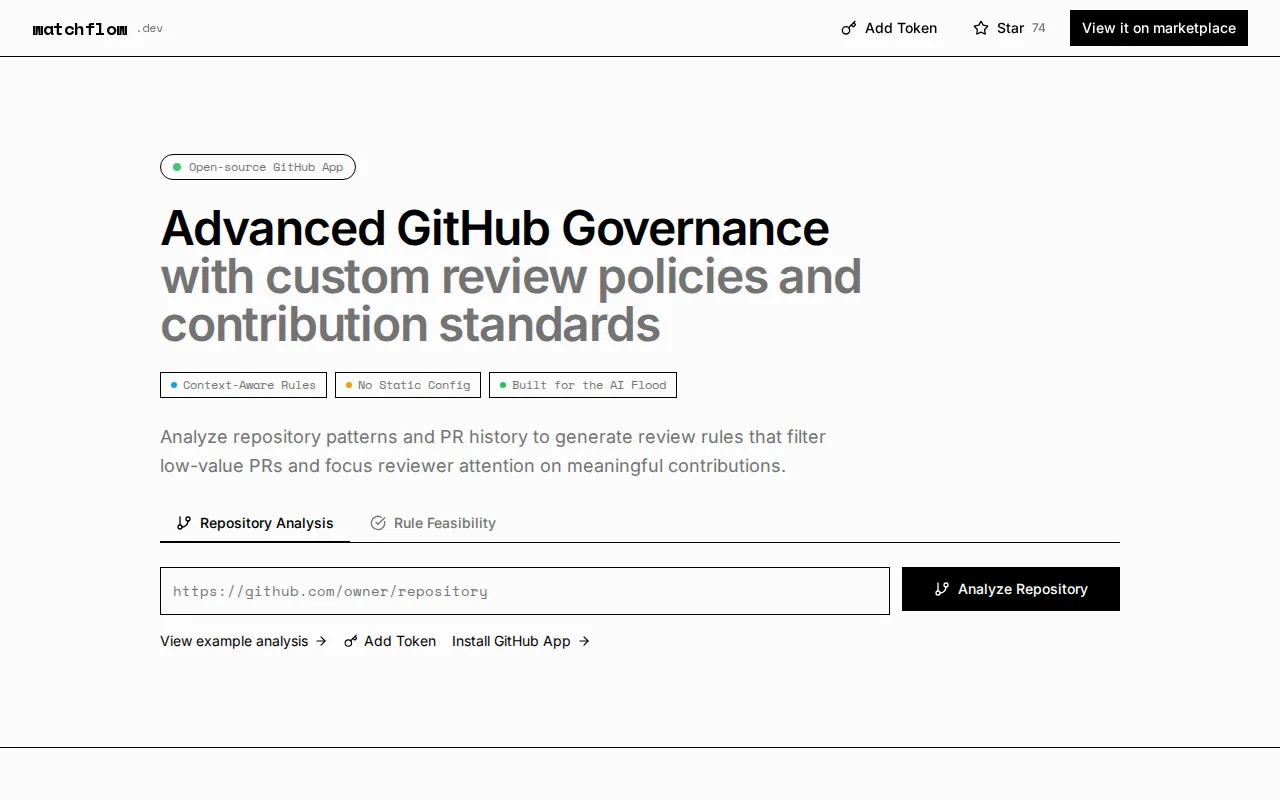Open the Install GitHub App link
Viewport: 1280px width, 800px height.
pyautogui.click(x=521, y=641)
